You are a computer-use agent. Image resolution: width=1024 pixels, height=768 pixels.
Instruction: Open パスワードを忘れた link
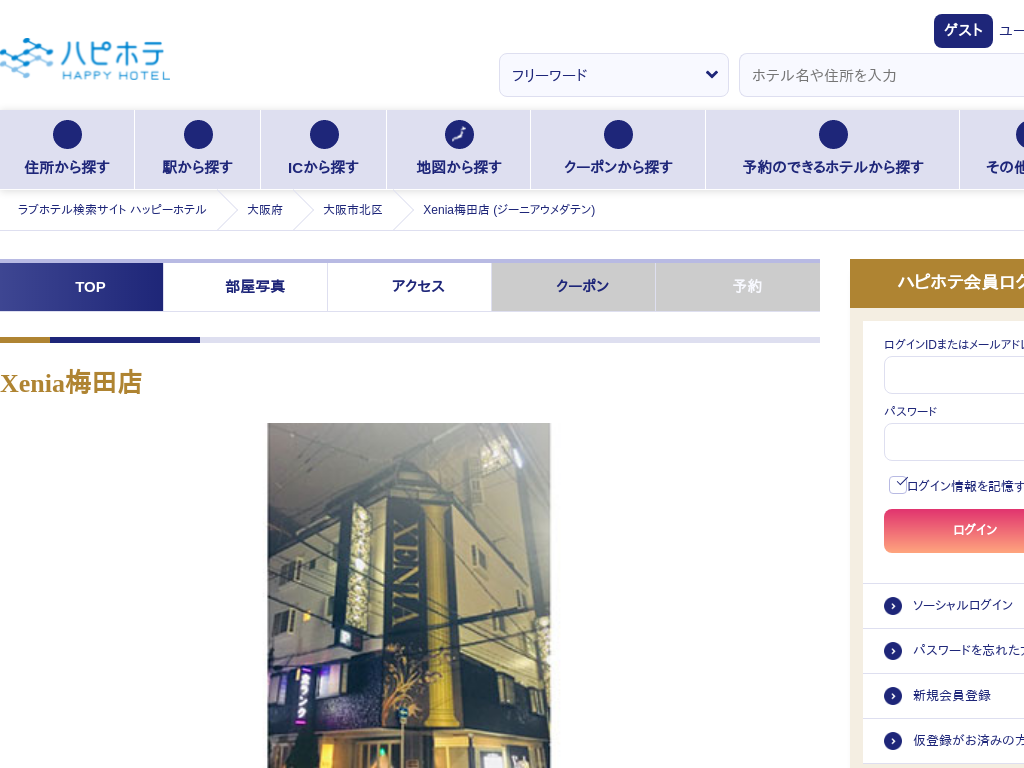968,650
